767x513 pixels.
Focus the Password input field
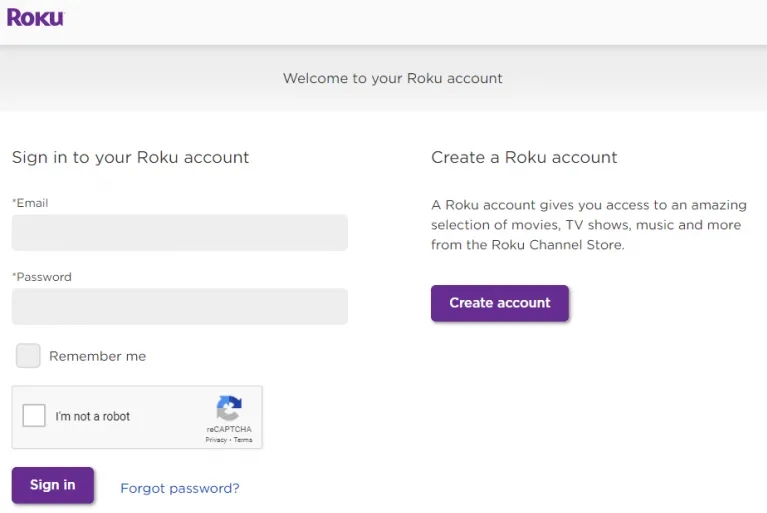coord(180,307)
